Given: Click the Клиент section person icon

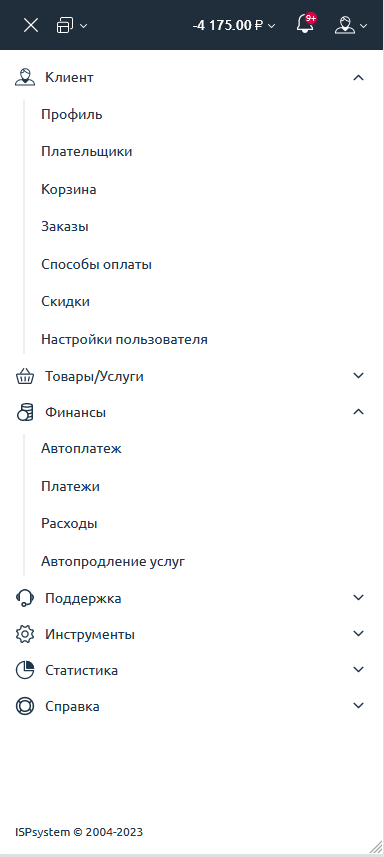Looking at the screenshot, I should tap(25, 77).
